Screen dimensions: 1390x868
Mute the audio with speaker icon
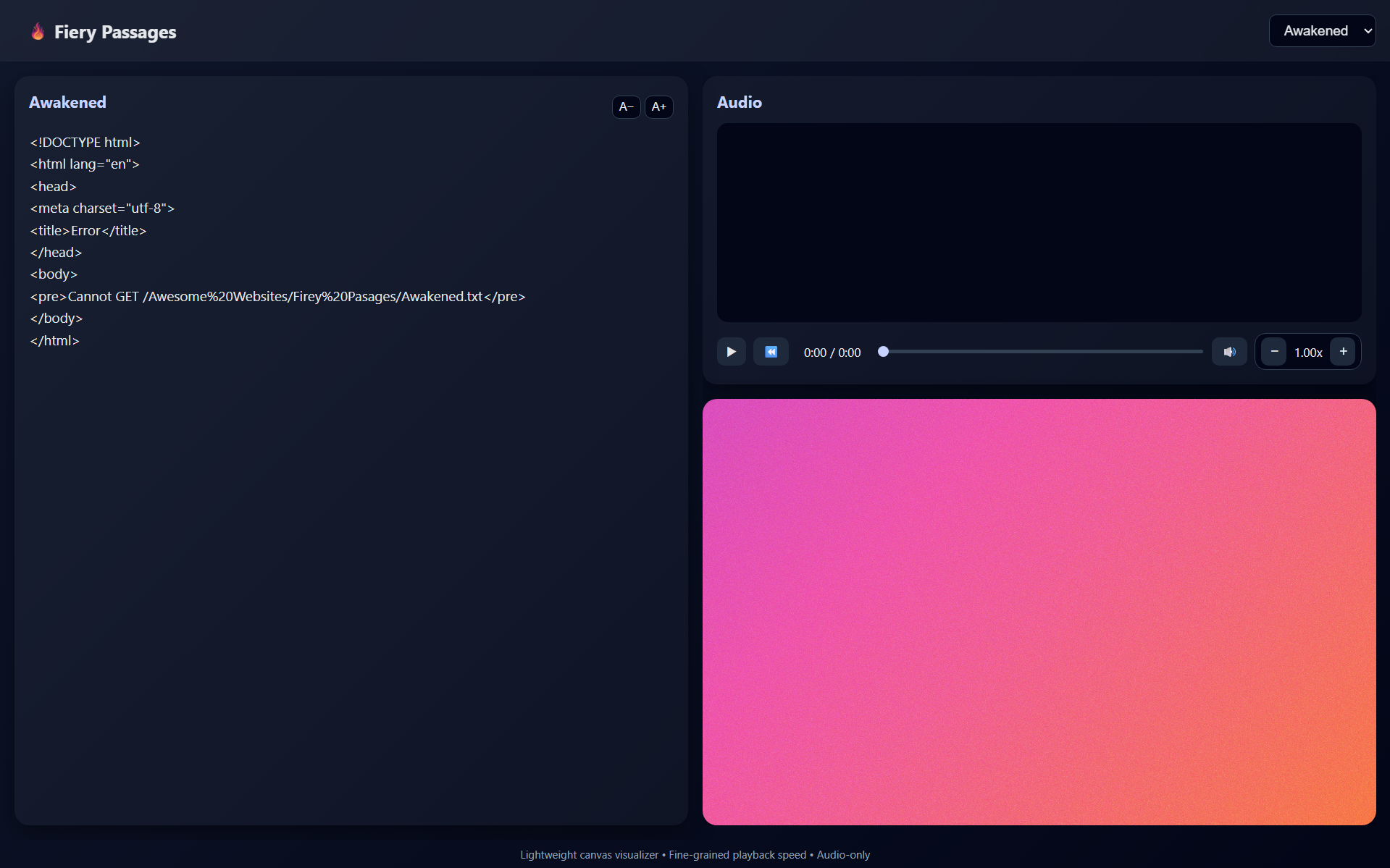(1229, 352)
